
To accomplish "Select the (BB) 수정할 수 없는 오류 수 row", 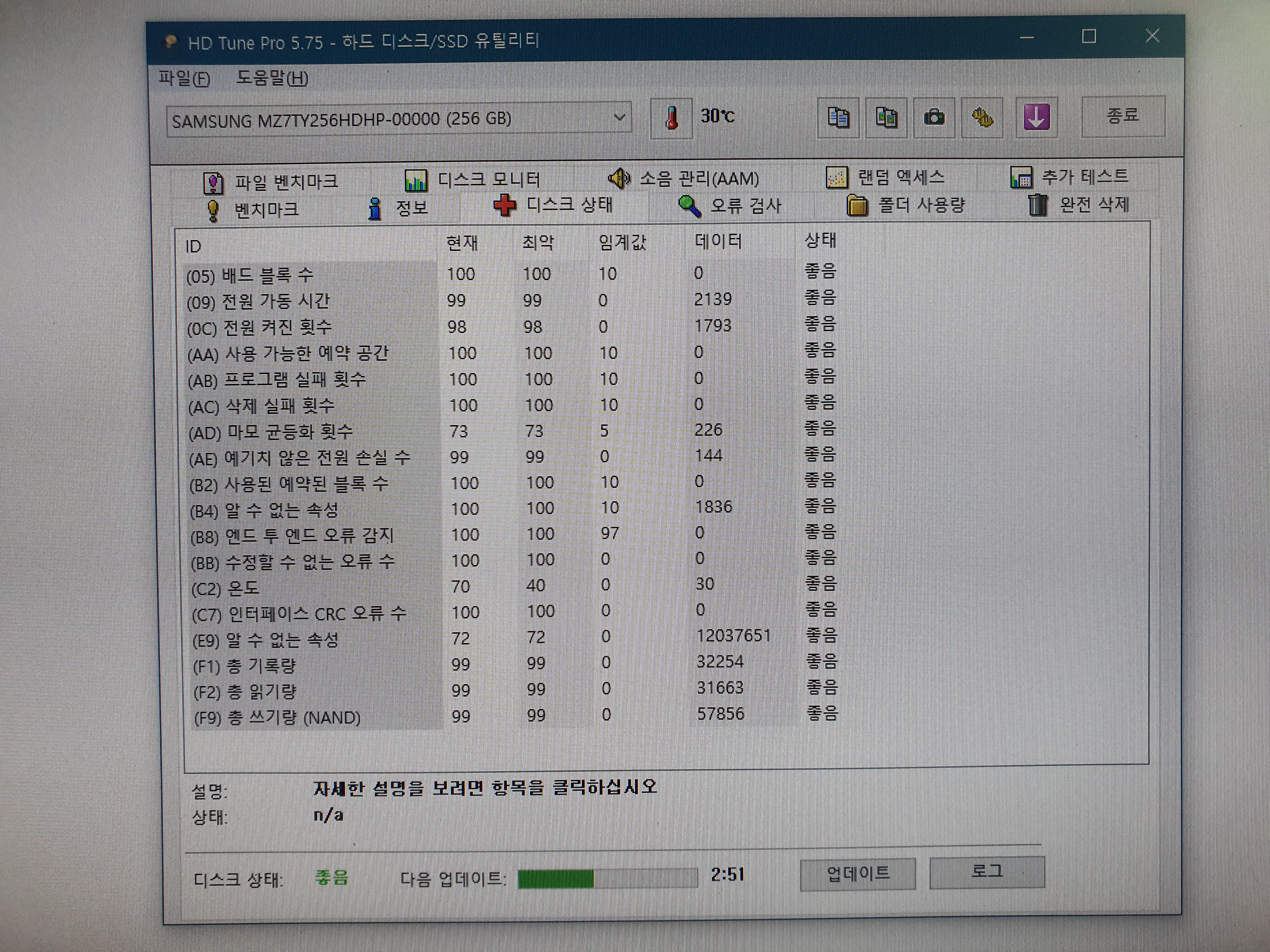I will click(x=514, y=560).
